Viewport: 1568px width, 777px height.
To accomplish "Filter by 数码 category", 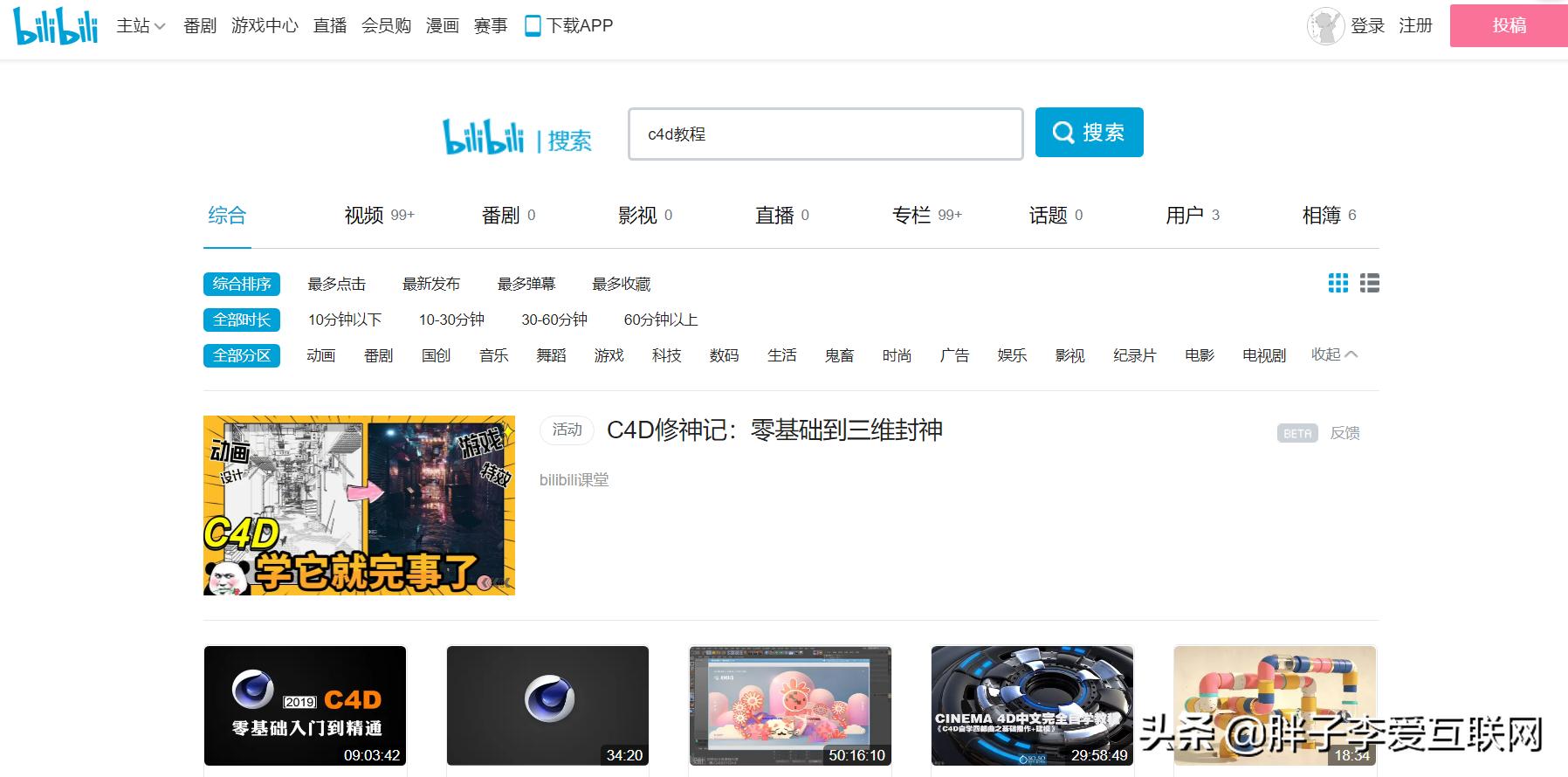I will click(725, 355).
